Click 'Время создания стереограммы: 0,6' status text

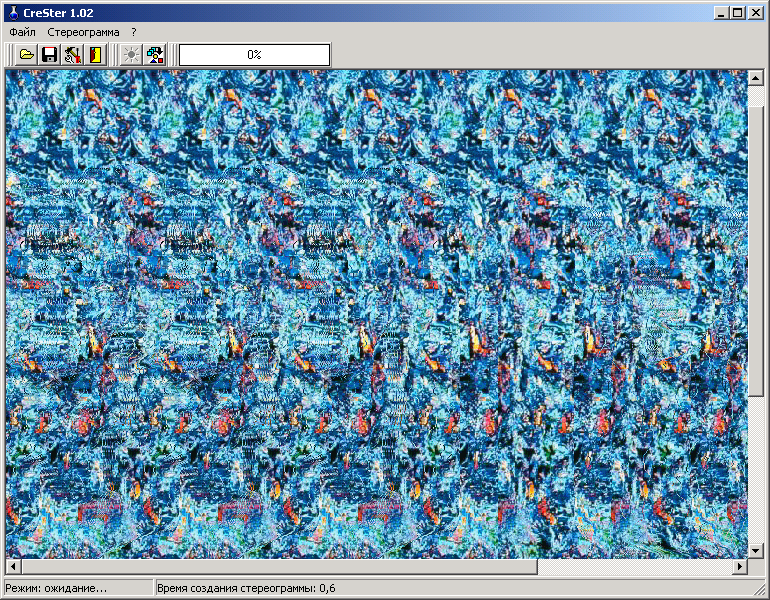246,588
